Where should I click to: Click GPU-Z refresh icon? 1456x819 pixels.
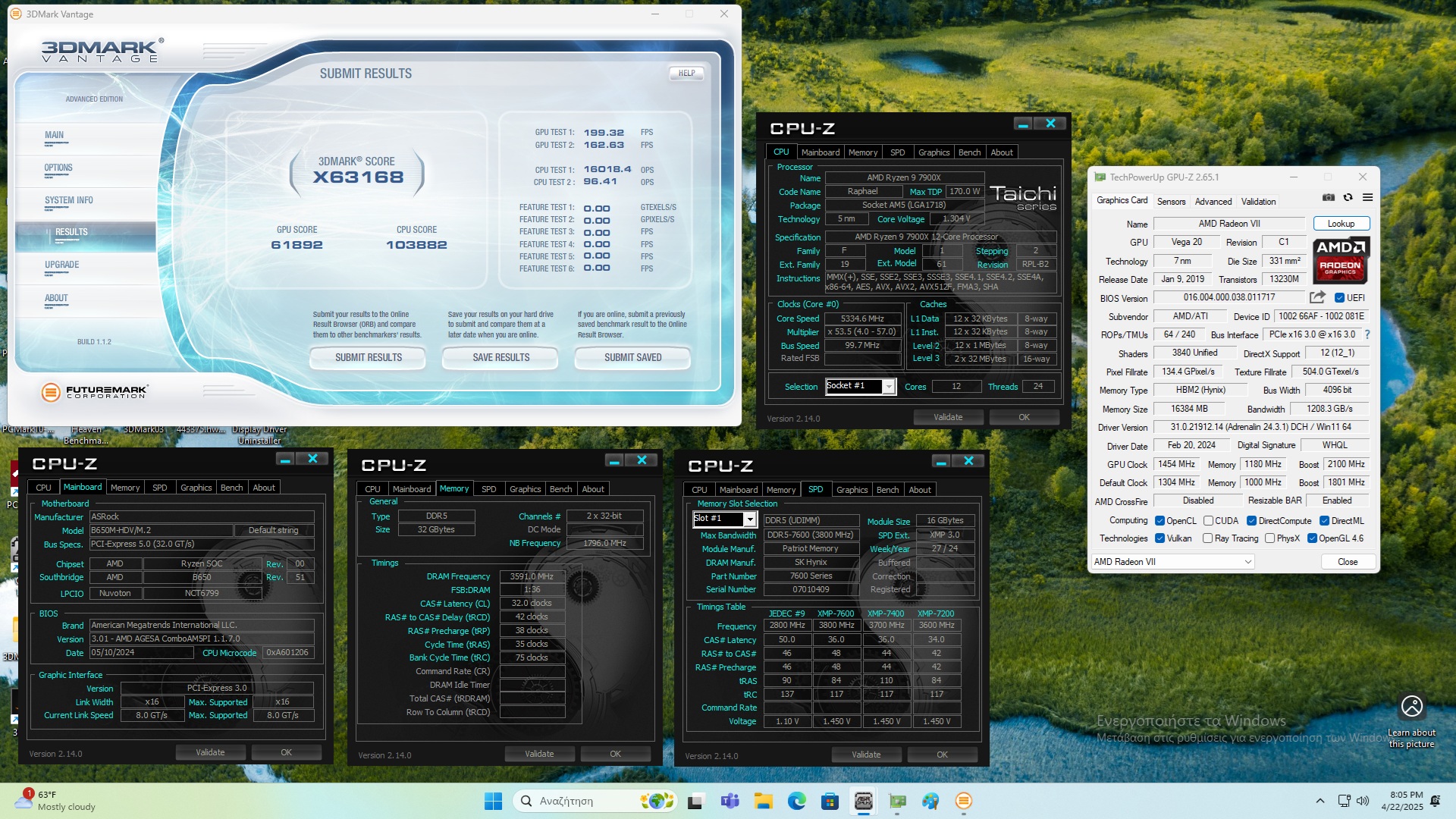[1348, 197]
